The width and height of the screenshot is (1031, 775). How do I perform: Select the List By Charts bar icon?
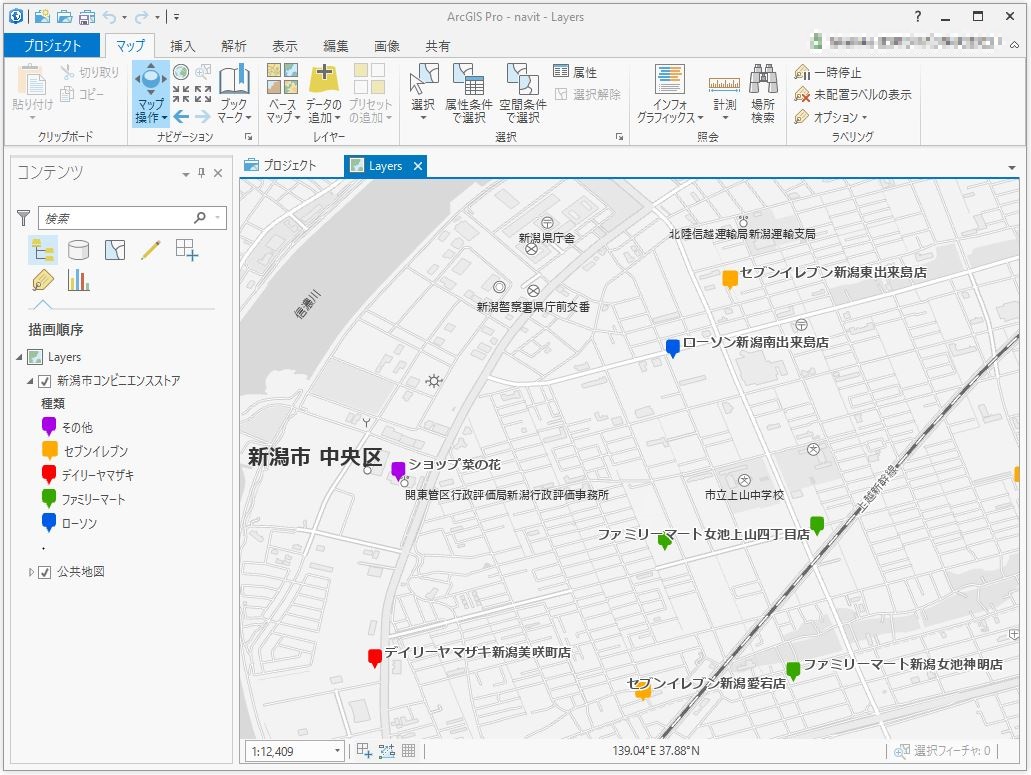(x=78, y=280)
